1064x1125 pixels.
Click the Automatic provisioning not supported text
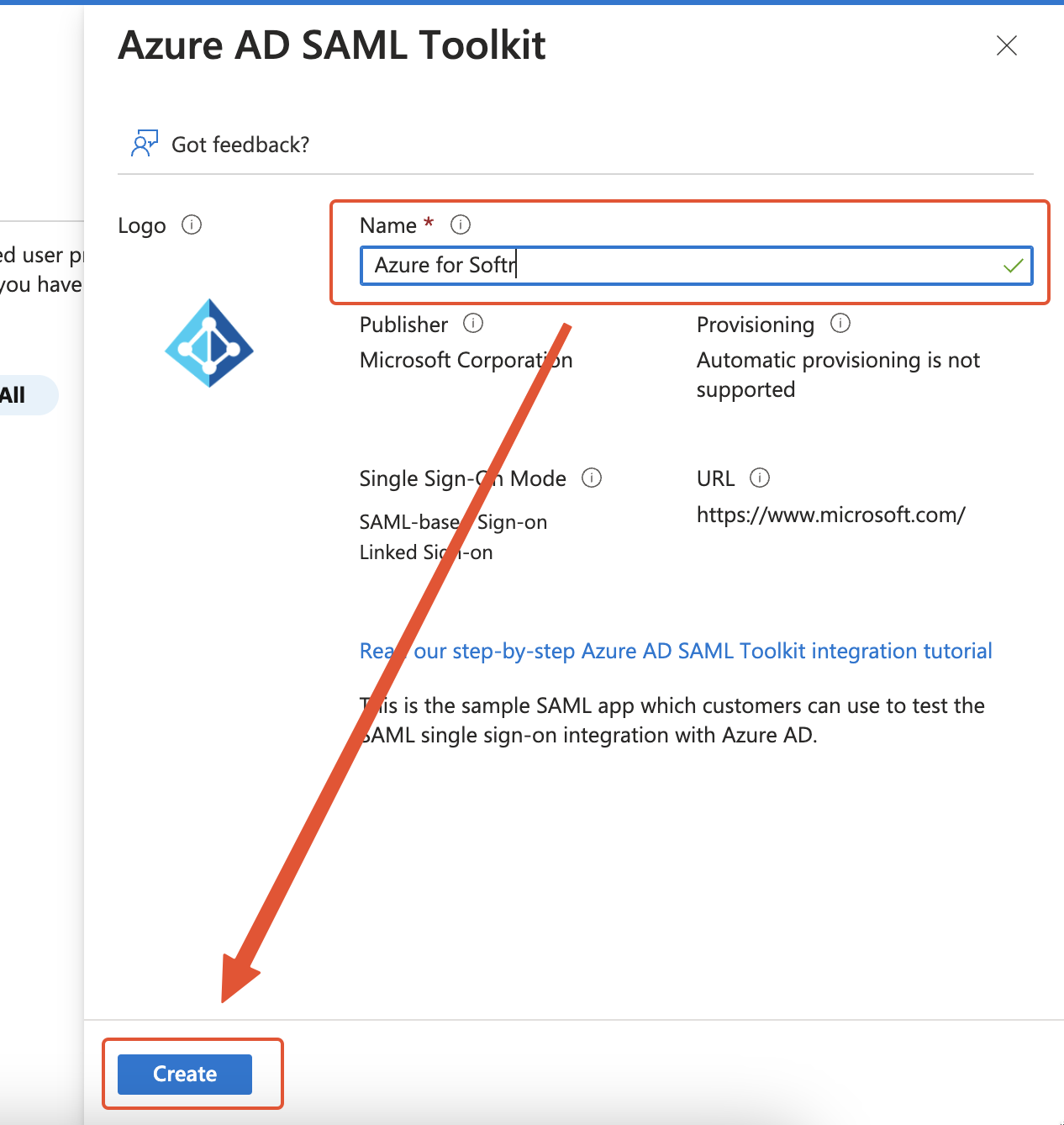pos(838,375)
